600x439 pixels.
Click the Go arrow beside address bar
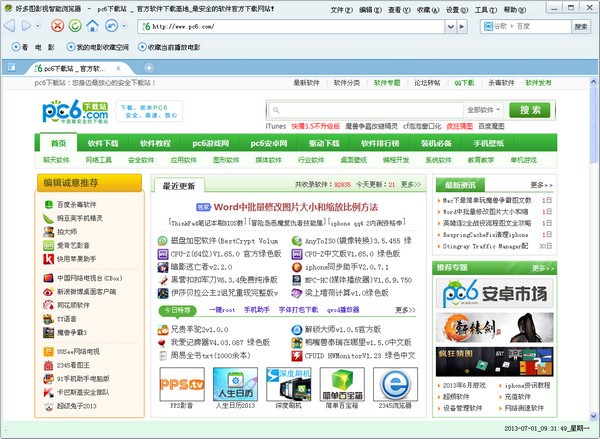462,26
